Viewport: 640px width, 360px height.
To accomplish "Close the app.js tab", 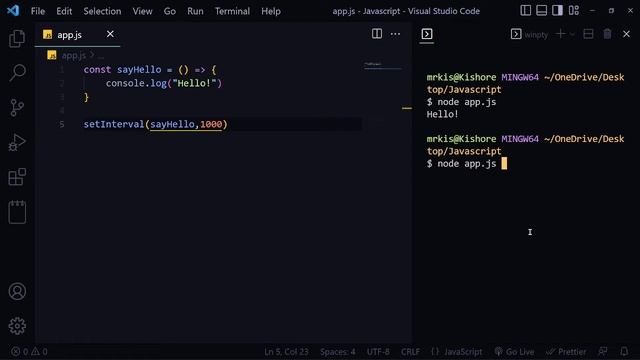I will [110, 34].
